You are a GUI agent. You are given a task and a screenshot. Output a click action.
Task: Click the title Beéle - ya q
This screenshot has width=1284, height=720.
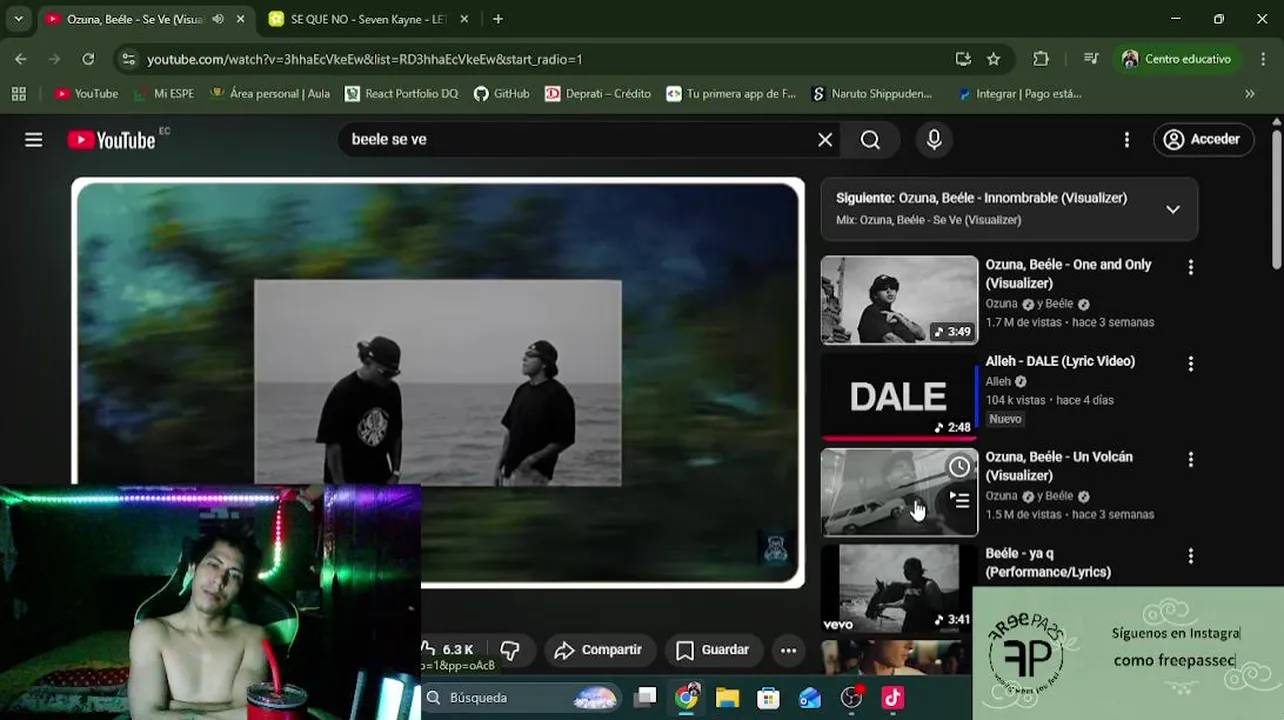[1048, 562]
